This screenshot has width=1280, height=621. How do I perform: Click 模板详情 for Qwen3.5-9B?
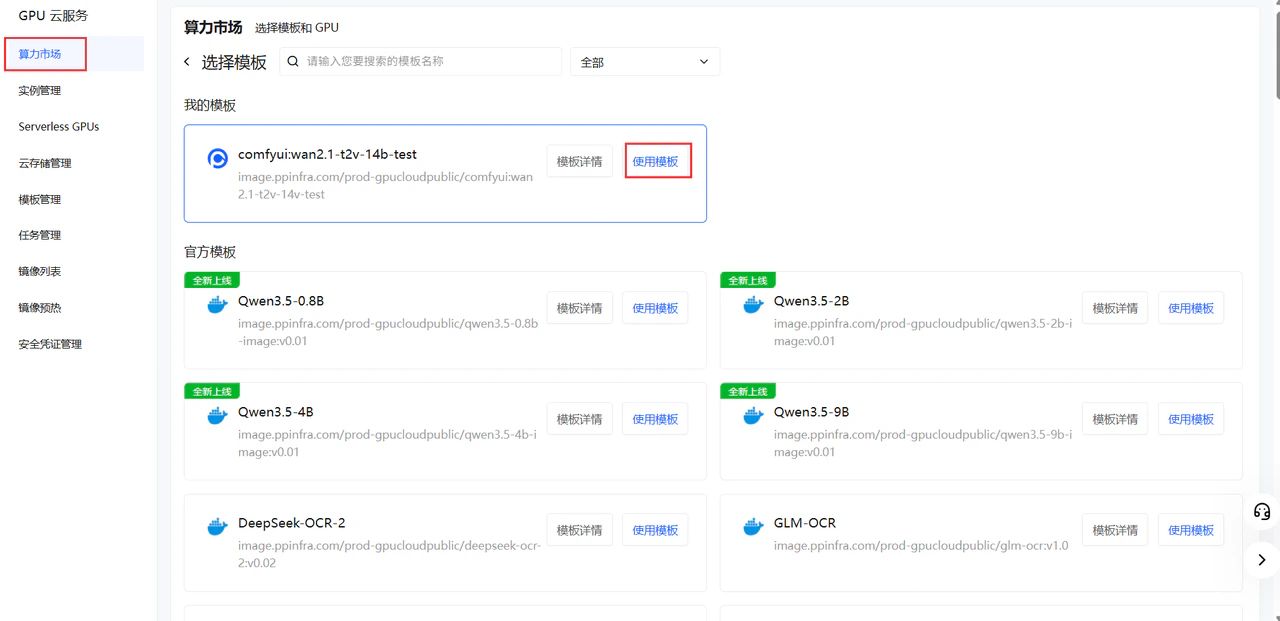tap(1116, 419)
